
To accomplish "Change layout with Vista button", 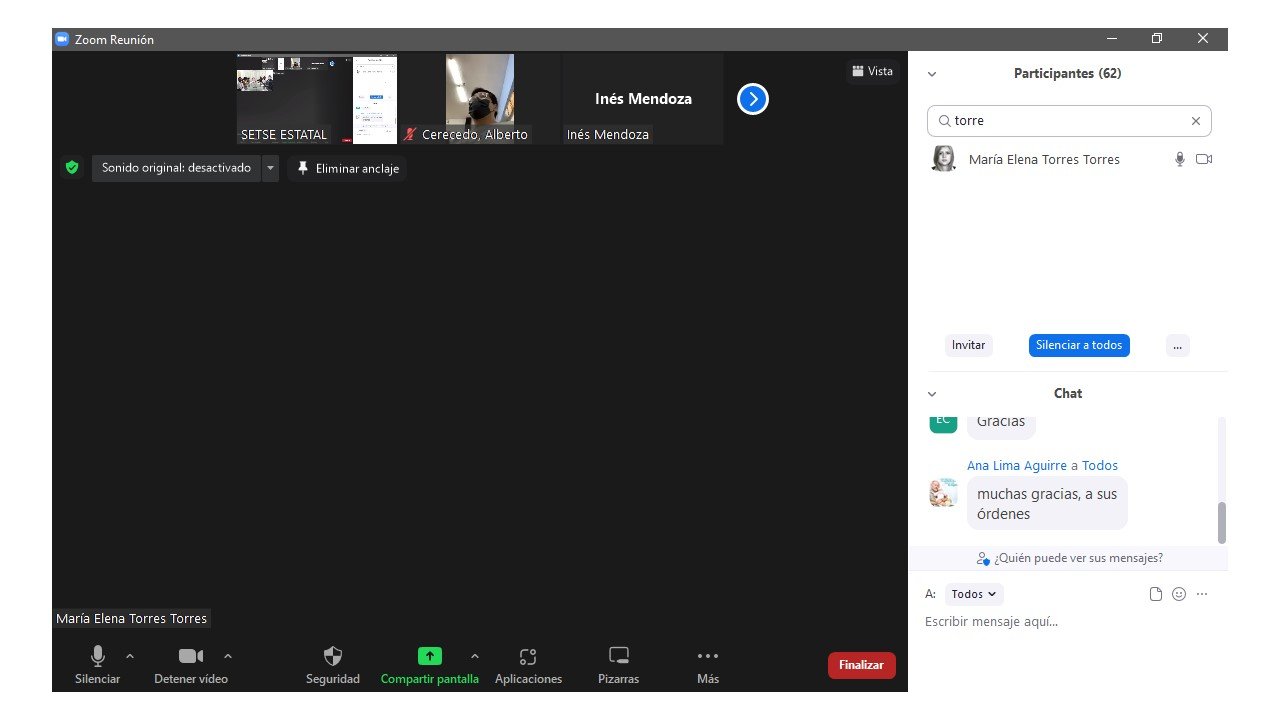I will point(872,71).
